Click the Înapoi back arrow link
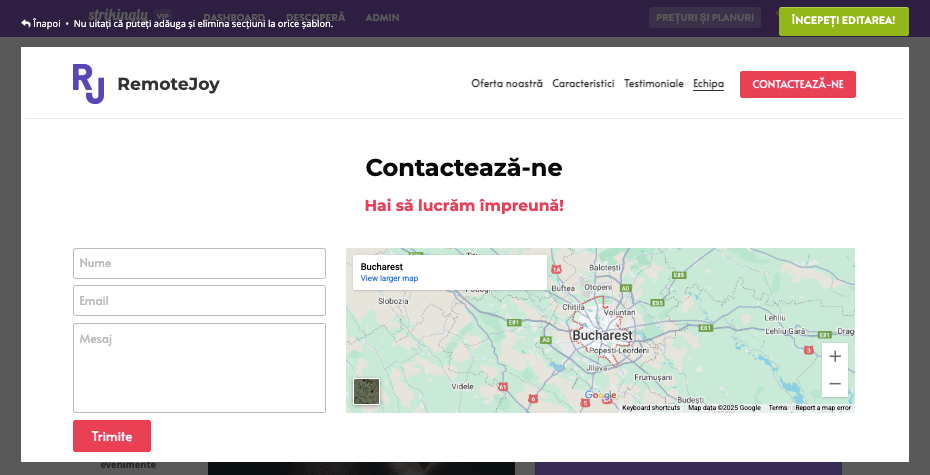930x475 pixels. click(x=41, y=24)
